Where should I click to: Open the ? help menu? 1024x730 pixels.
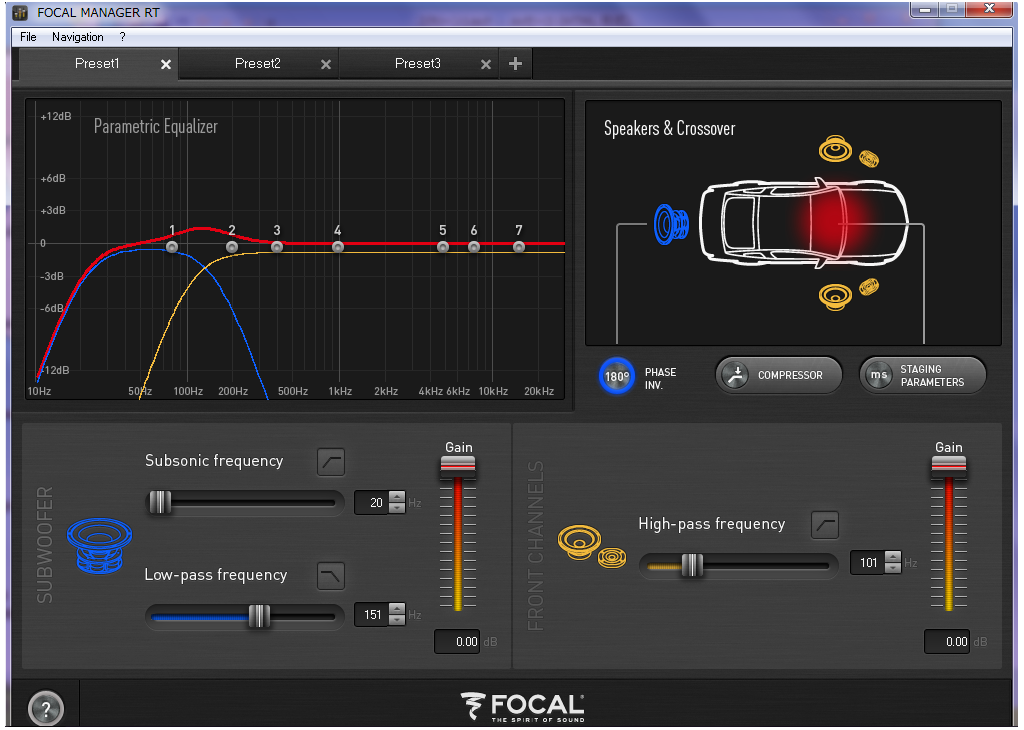coord(122,37)
